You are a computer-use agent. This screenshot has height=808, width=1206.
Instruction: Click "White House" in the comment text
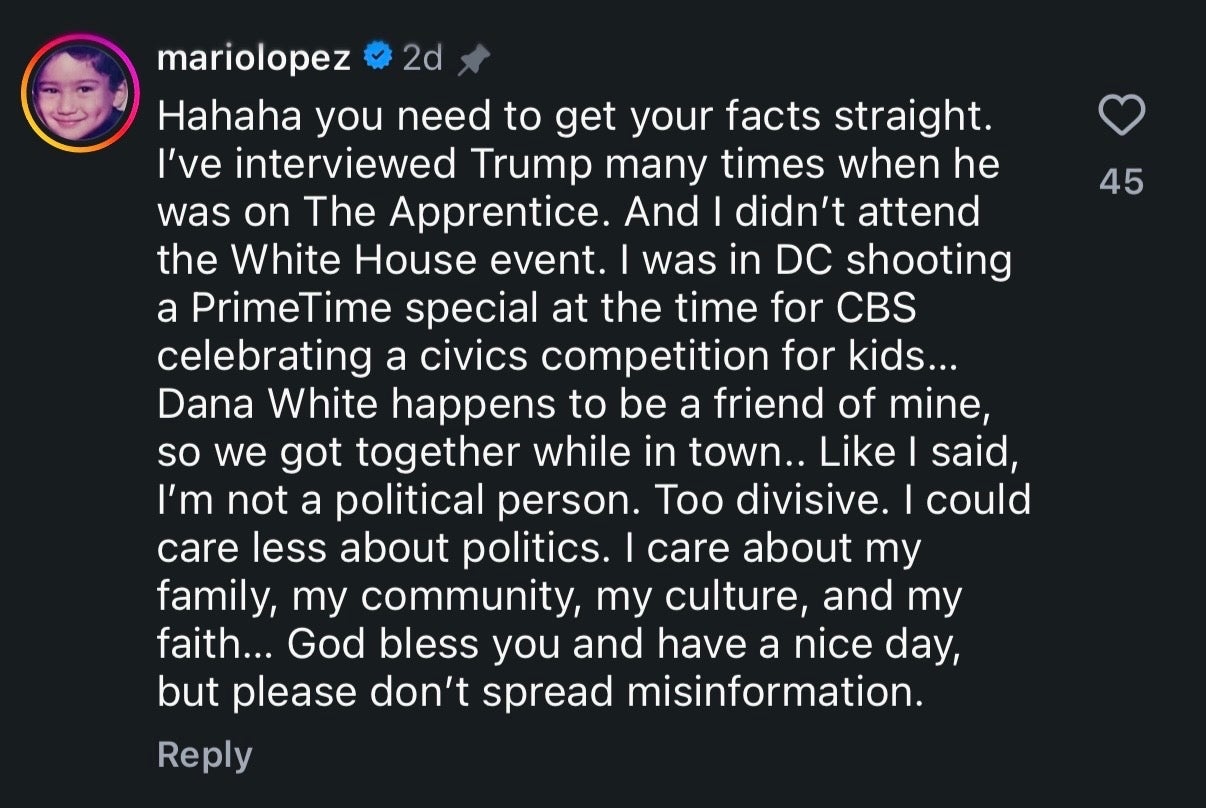pos(353,261)
